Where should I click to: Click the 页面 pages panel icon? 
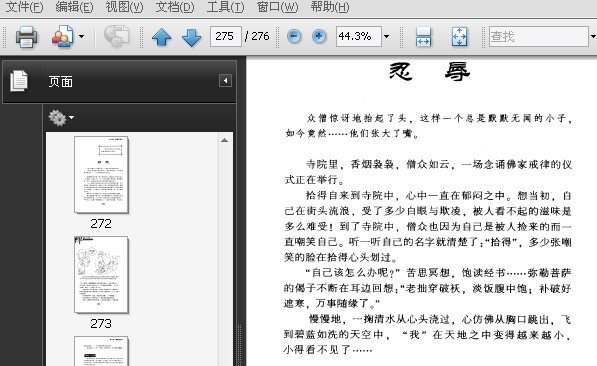[19, 81]
